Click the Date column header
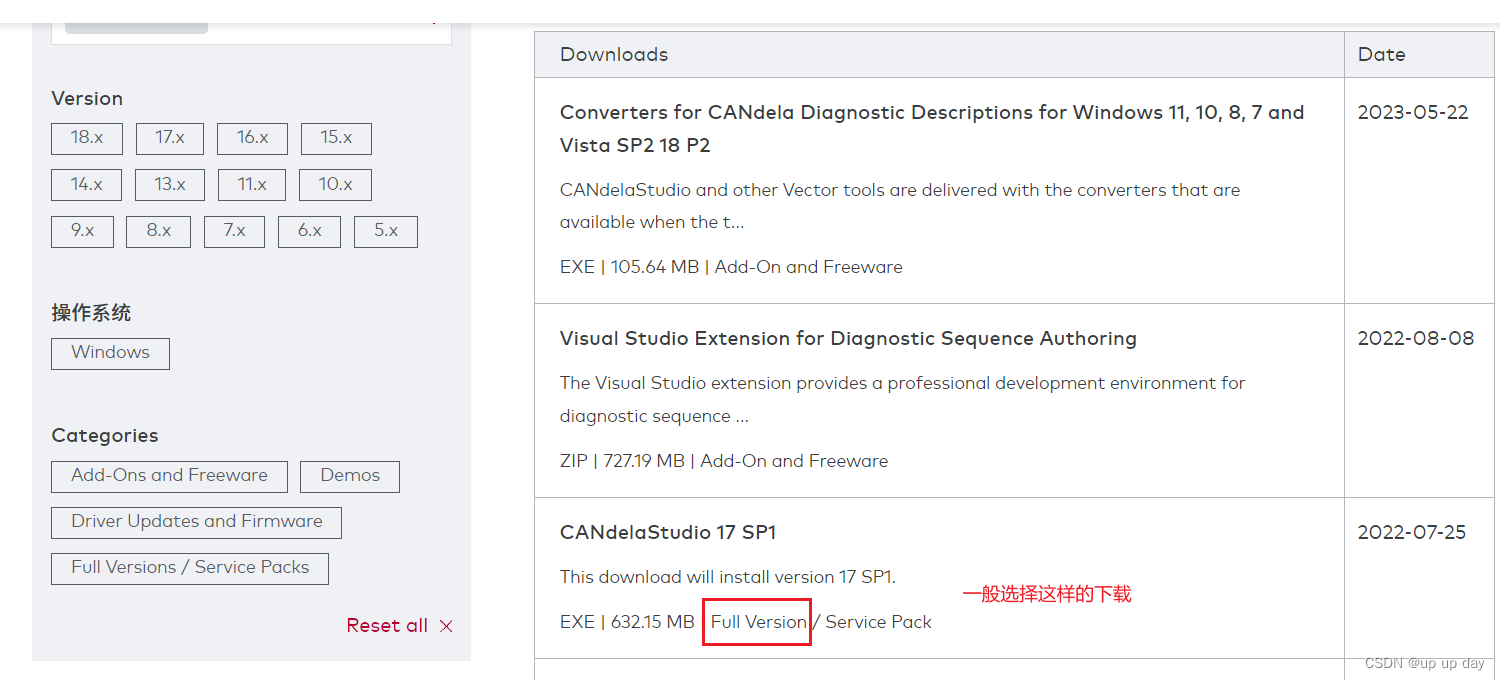 click(1382, 55)
